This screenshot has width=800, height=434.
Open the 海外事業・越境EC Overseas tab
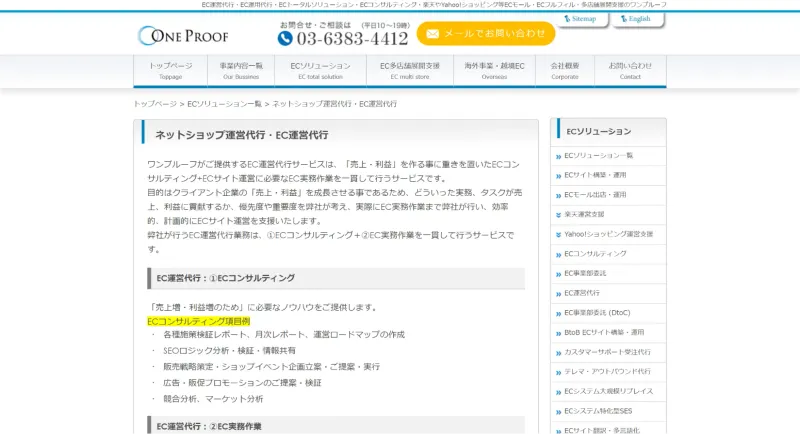point(494,70)
